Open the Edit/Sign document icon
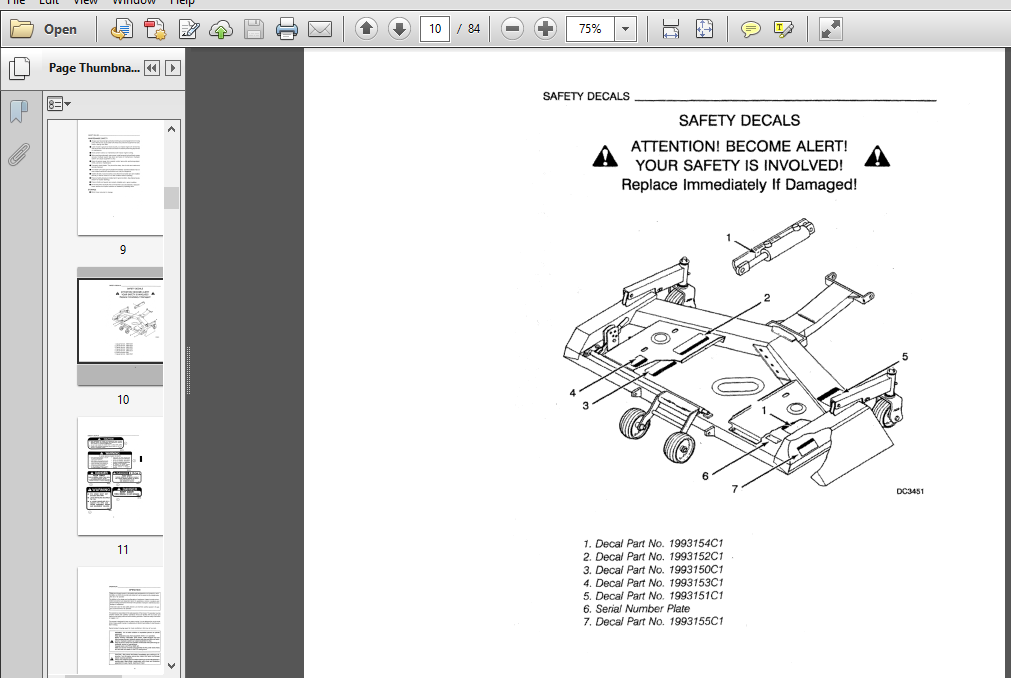Screen dimensions: 1011x678 [188, 29]
